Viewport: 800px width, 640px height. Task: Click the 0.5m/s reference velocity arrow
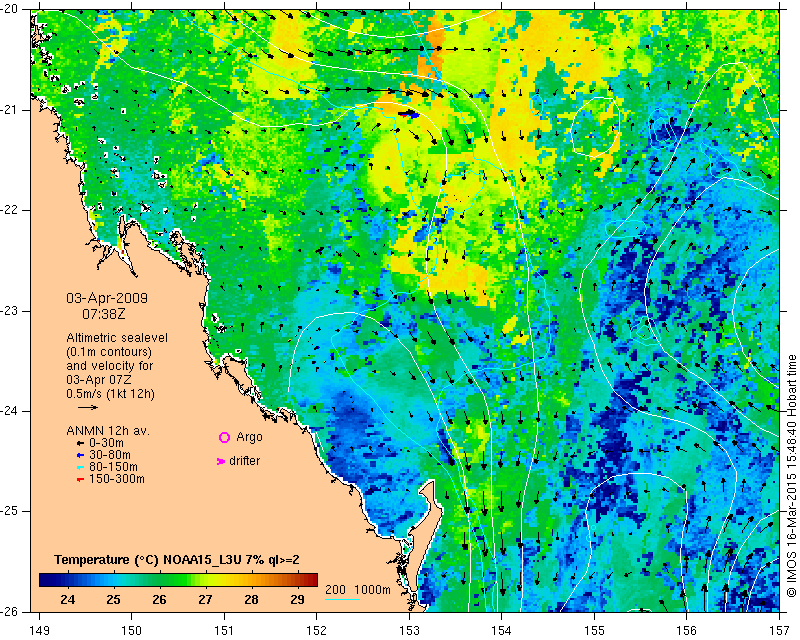88,407
